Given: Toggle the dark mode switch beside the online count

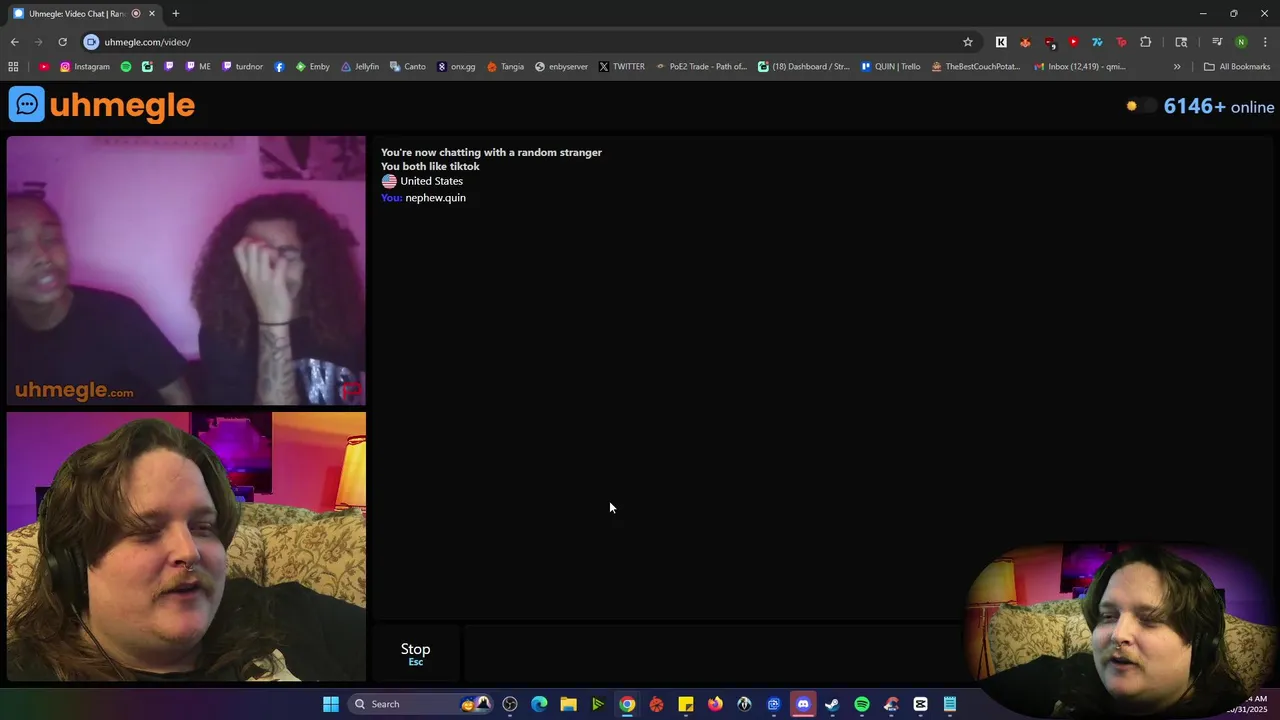Looking at the screenshot, I should click(x=1140, y=106).
